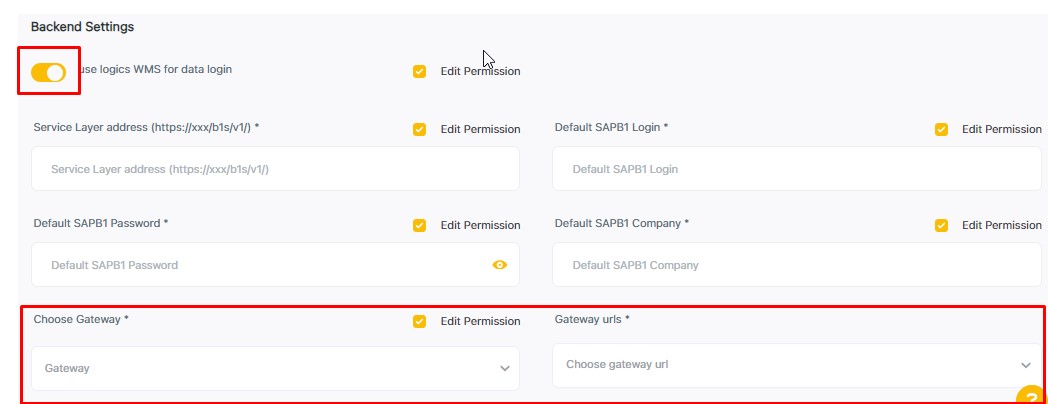Toggle the use logics WMS switch
This screenshot has height=404, width=1048.
tap(48, 72)
